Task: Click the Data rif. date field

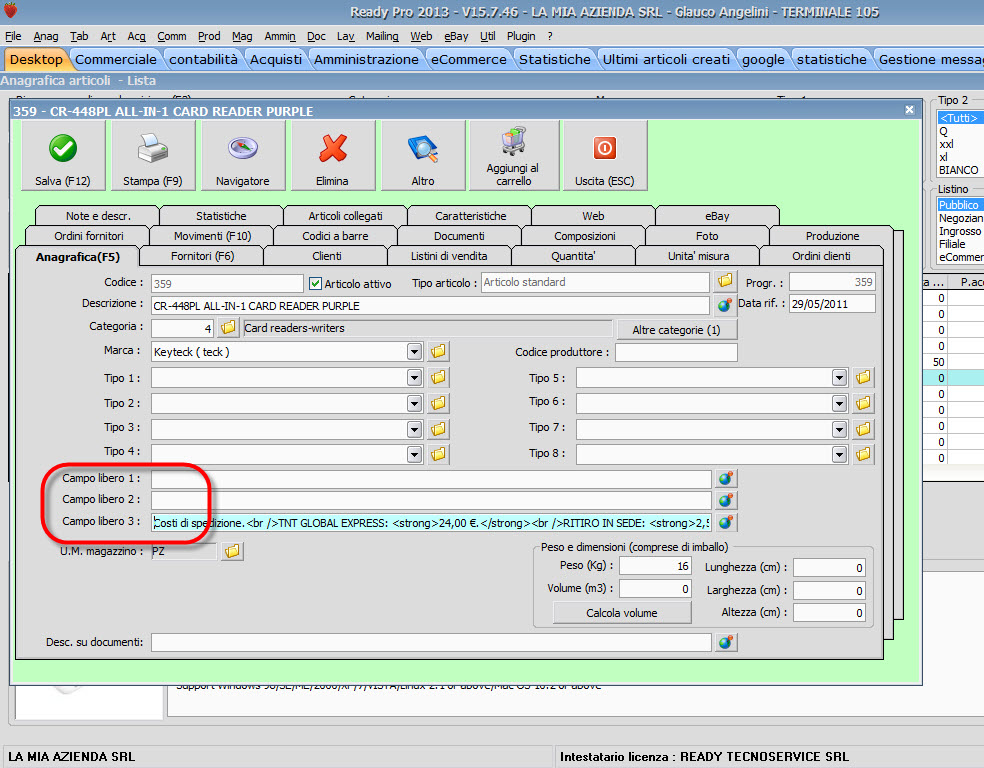Action: [x=832, y=304]
